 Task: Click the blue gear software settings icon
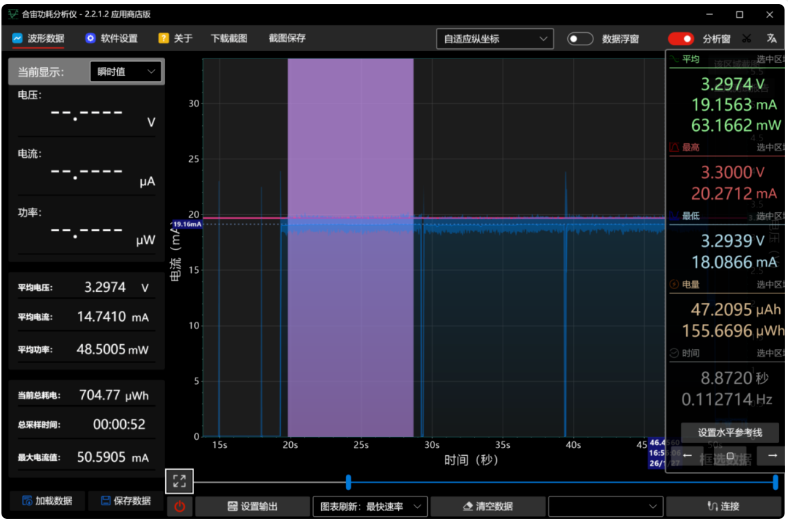(x=90, y=38)
